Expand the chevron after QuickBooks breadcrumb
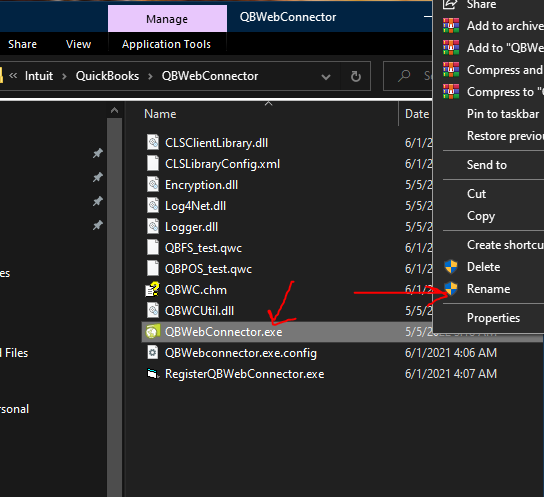The height and width of the screenshot is (497, 544). pyautogui.click(x=150, y=76)
